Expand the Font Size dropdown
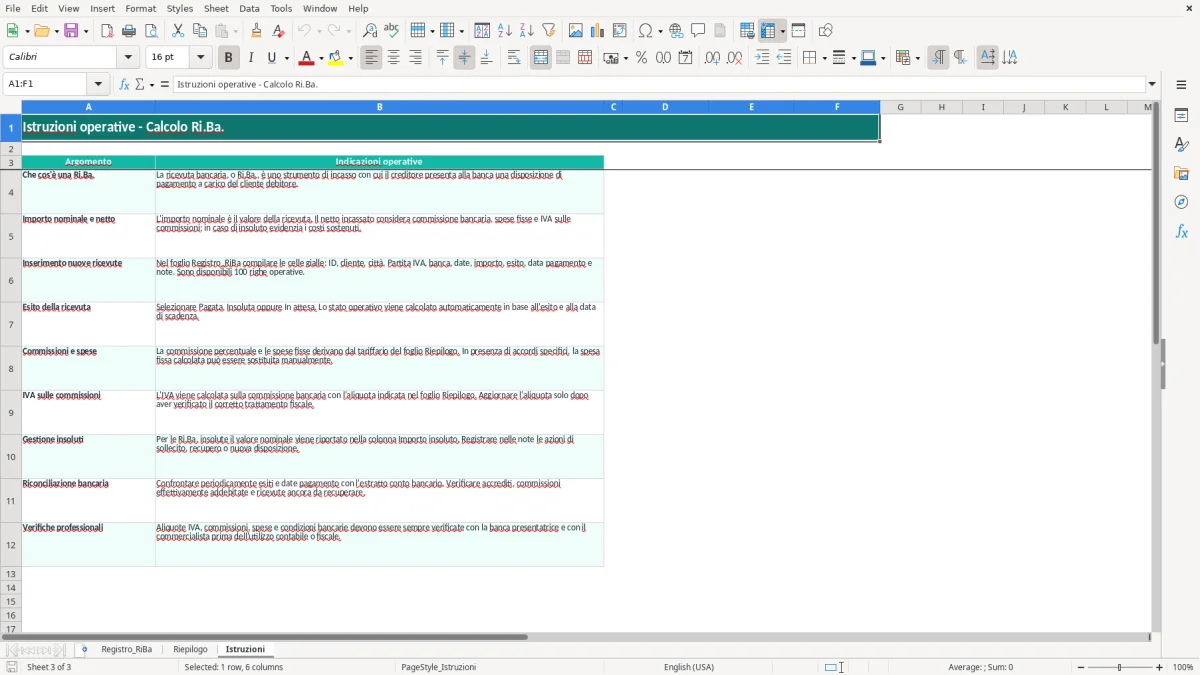This screenshot has height=675, width=1200. pyautogui.click(x=201, y=58)
